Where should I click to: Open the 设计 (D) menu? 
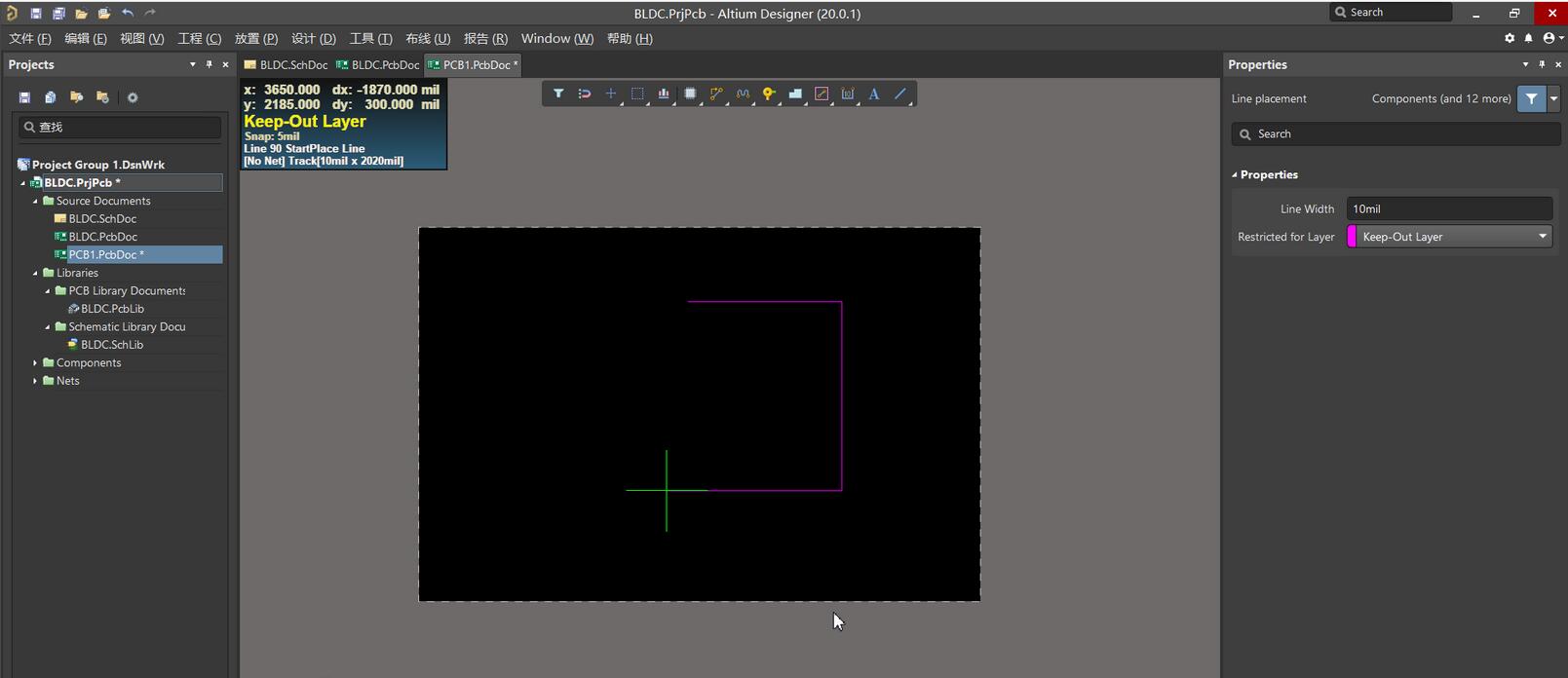tap(314, 38)
